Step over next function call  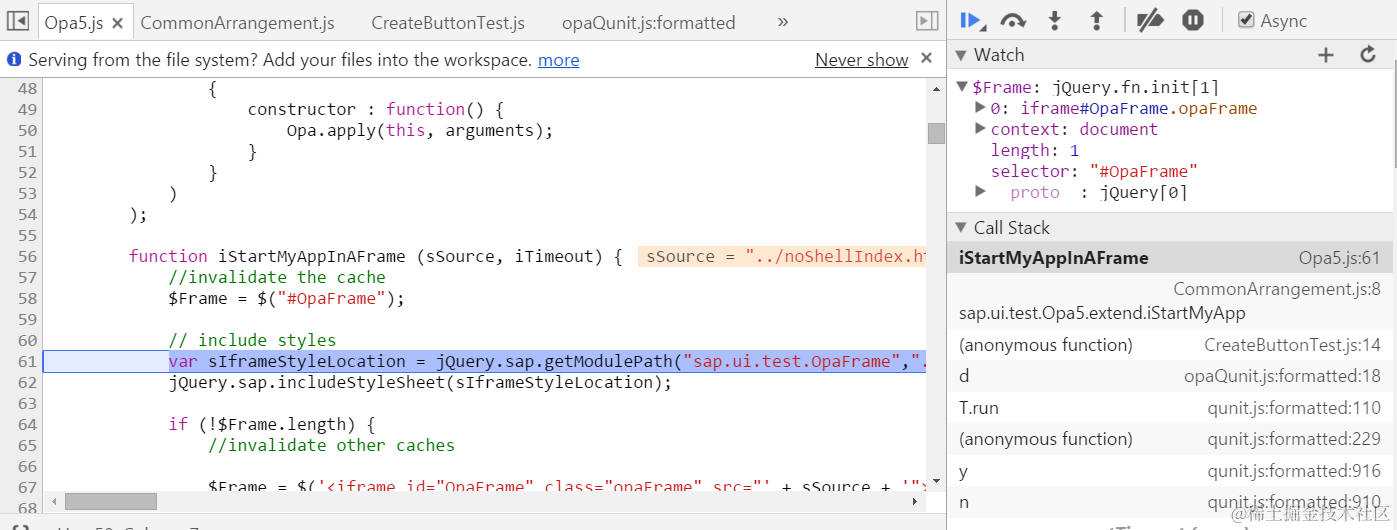pos(1013,20)
